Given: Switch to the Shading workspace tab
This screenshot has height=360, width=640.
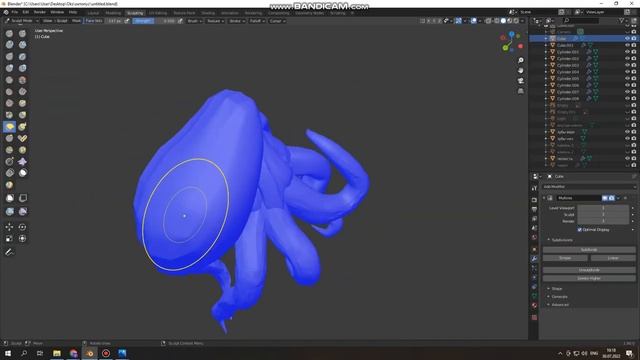Looking at the screenshot, I should point(208,13).
